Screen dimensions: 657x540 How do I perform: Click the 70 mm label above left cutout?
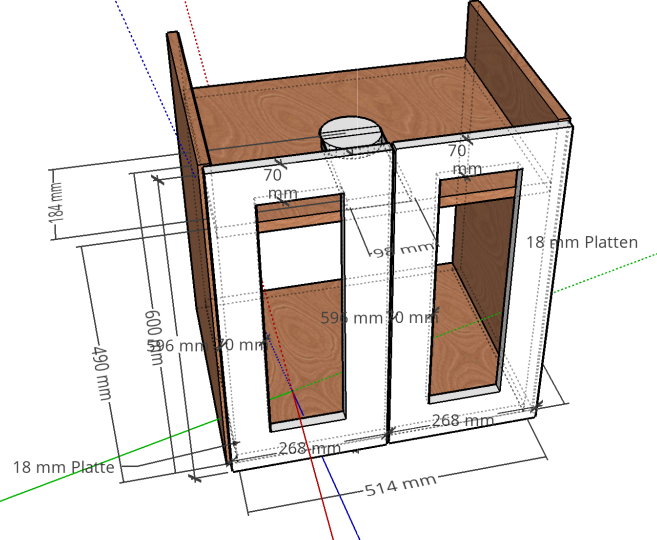pos(273,182)
